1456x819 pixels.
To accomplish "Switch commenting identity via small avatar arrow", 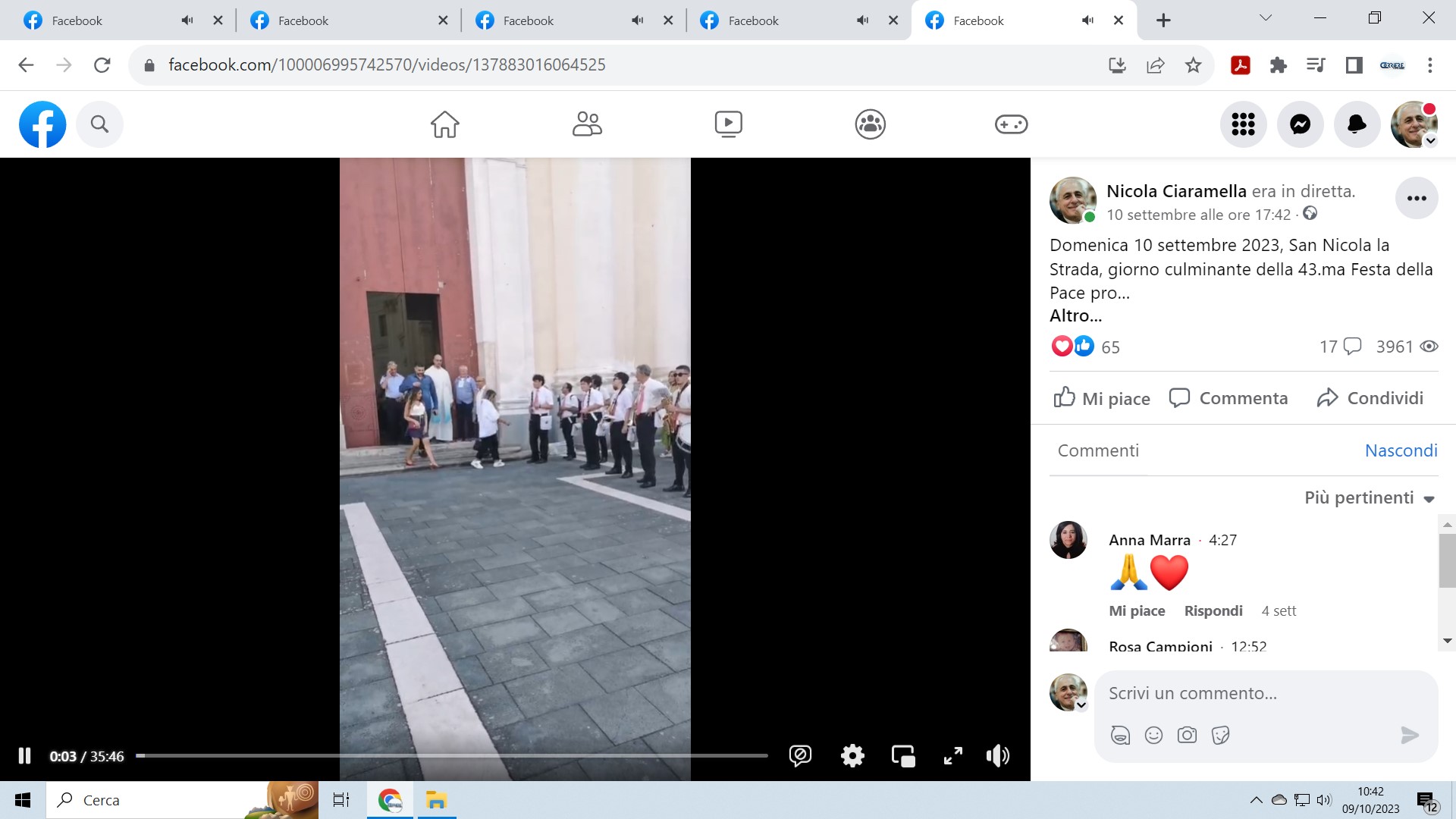I will tap(1081, 705).
